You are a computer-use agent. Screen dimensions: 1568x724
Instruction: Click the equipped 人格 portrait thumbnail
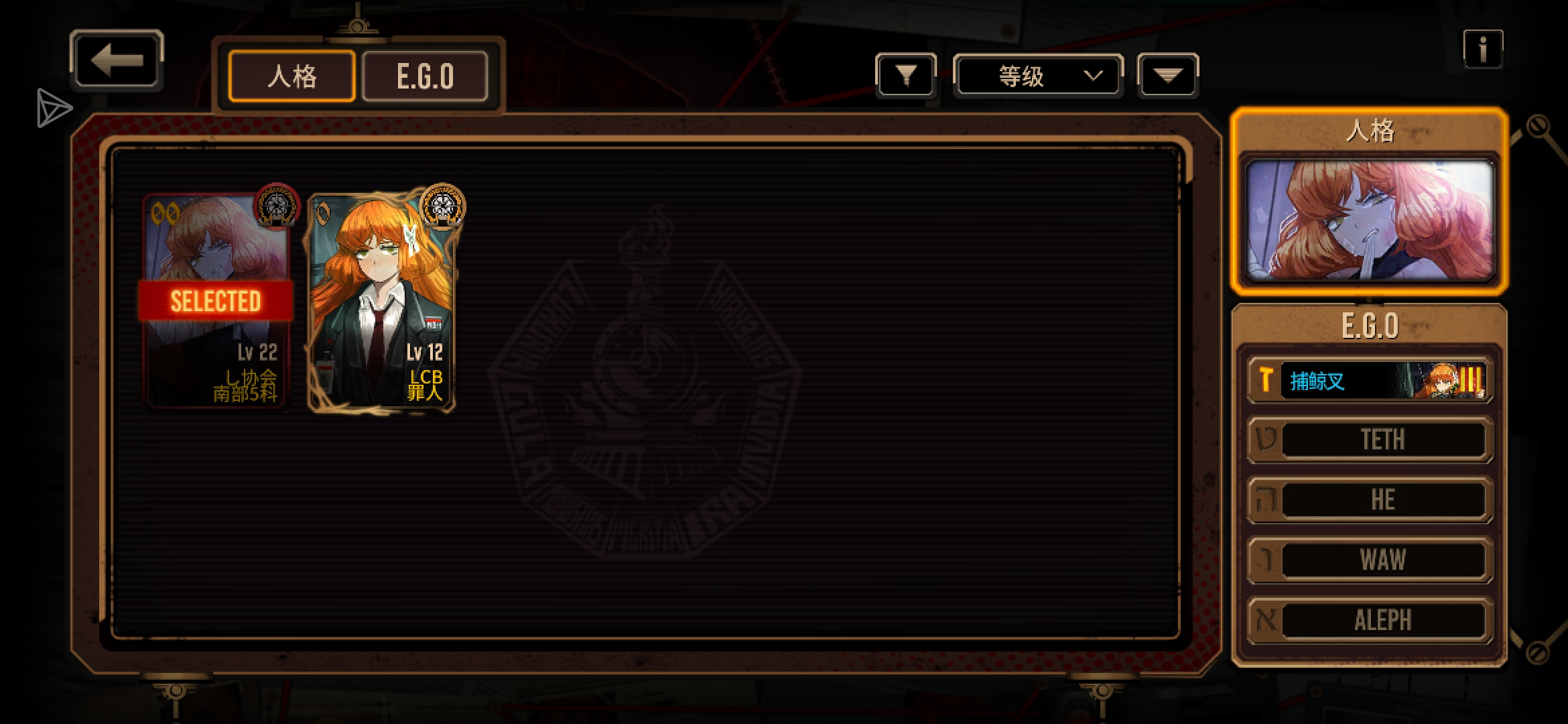1370,220
